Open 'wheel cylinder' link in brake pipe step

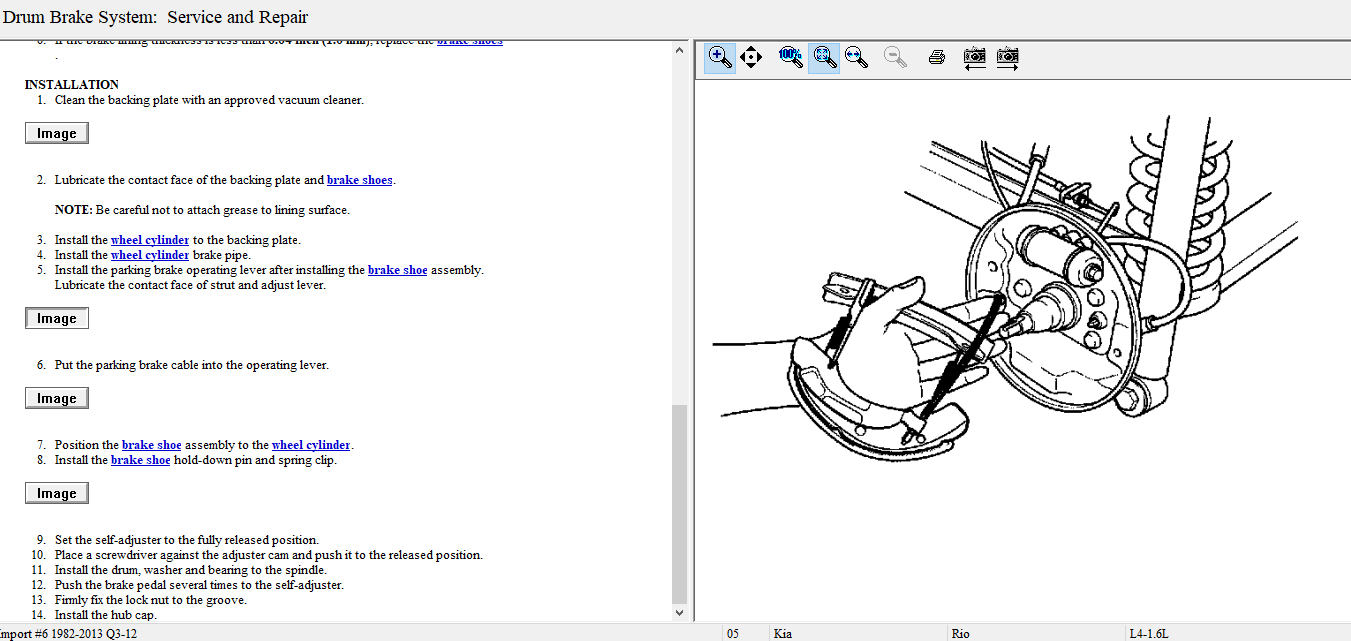150,255
